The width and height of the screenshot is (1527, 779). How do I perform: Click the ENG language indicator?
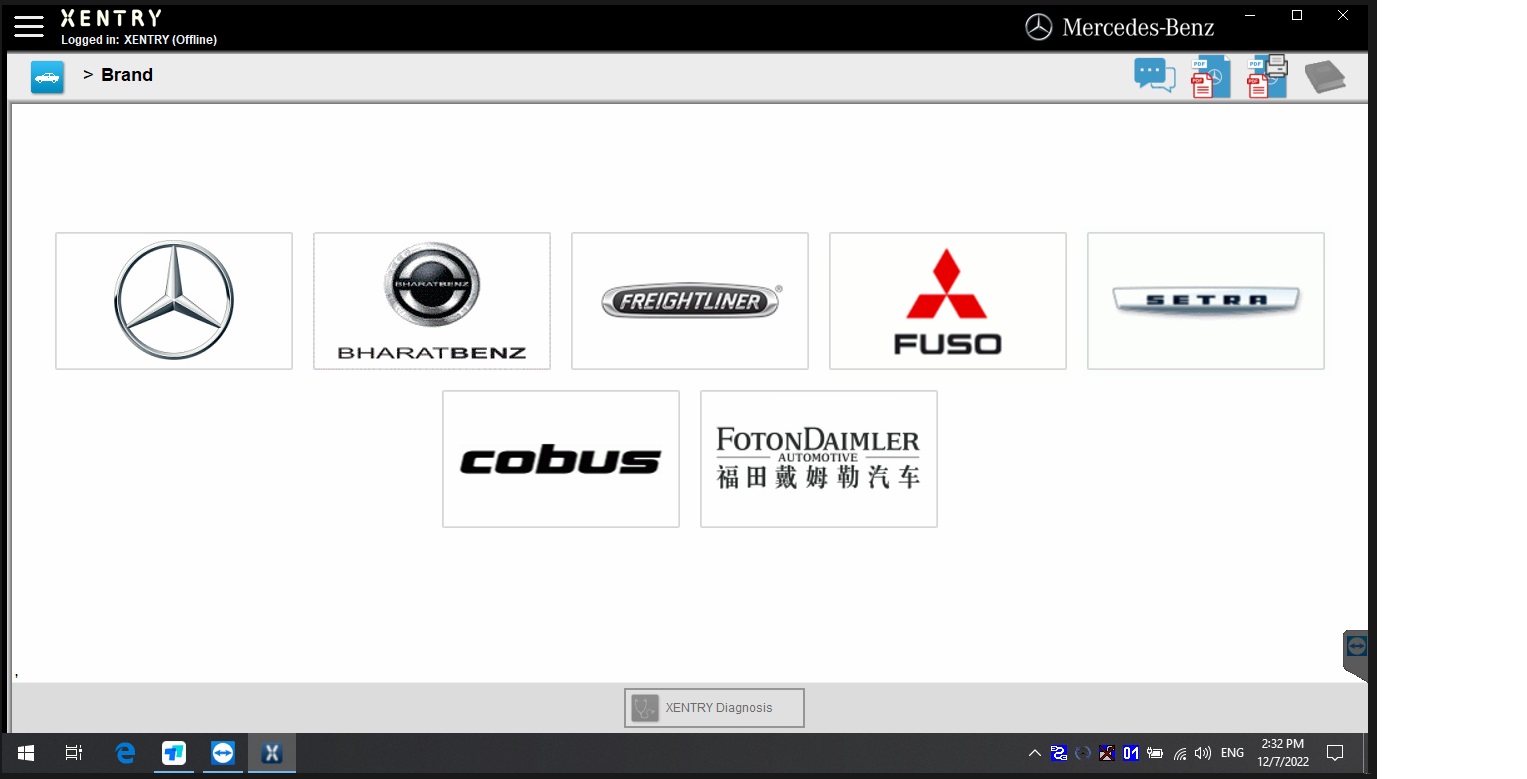pyautogui.click(x=1233, y=753)
